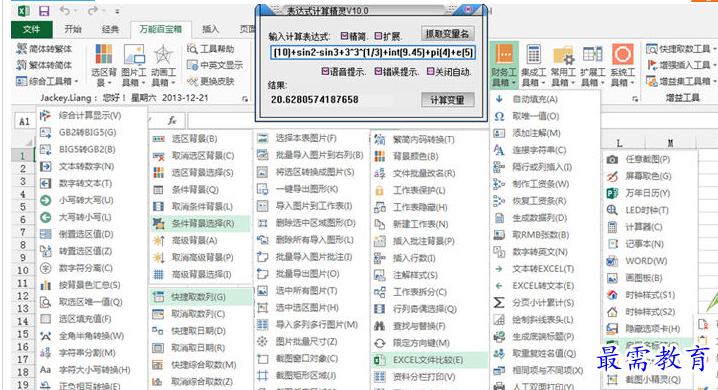
Task: Toggle the 语音提示 checkbox
Action: tap(325, 71)
